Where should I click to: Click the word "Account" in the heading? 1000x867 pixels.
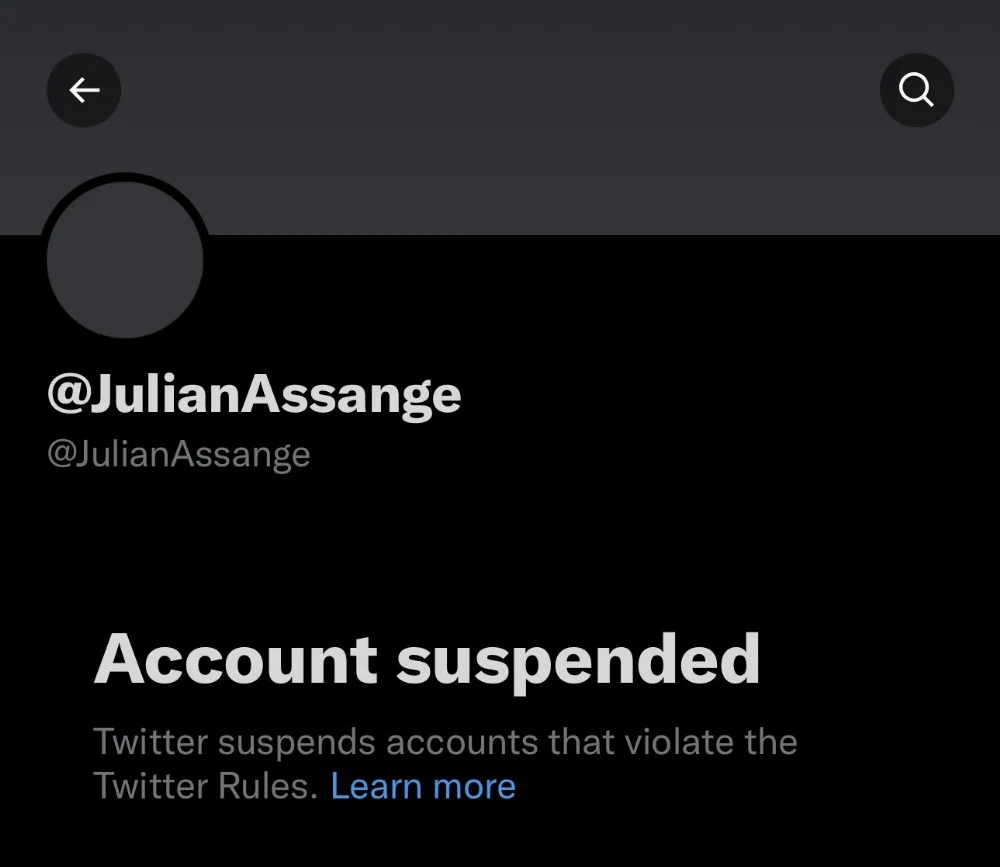point(235,660)
